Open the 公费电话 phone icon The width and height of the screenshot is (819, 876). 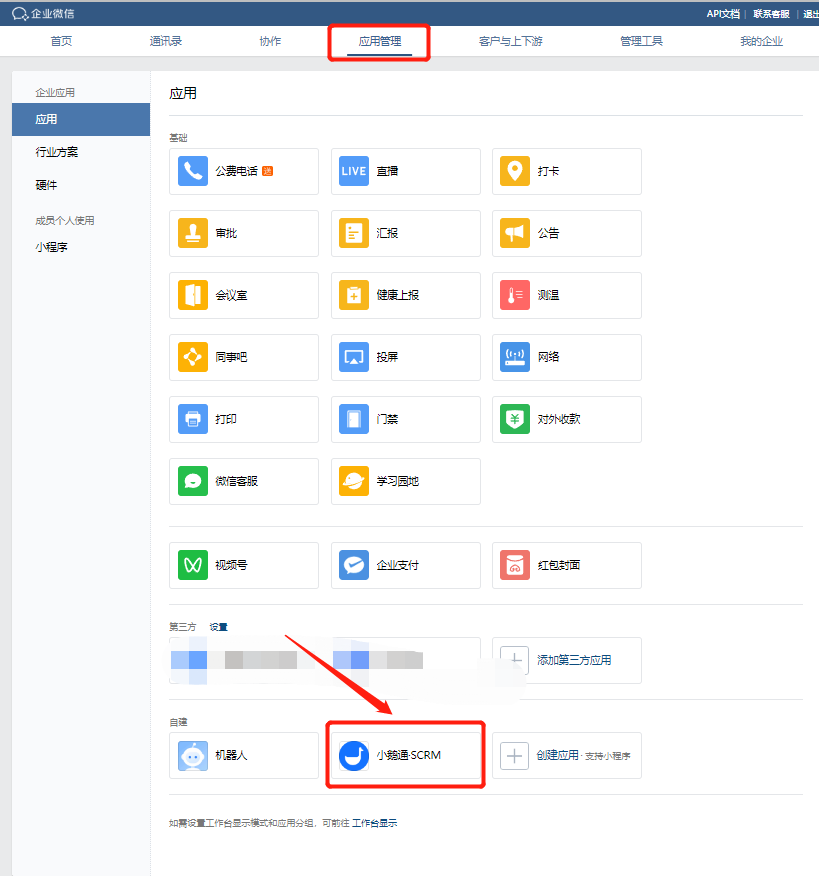coord(193,171)
